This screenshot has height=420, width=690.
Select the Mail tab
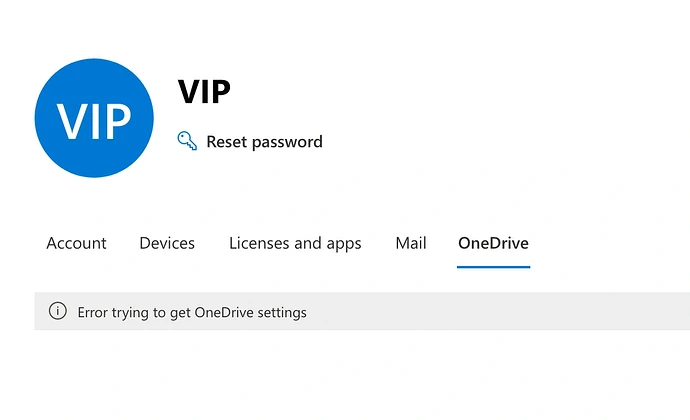click(x=410, y=243)
